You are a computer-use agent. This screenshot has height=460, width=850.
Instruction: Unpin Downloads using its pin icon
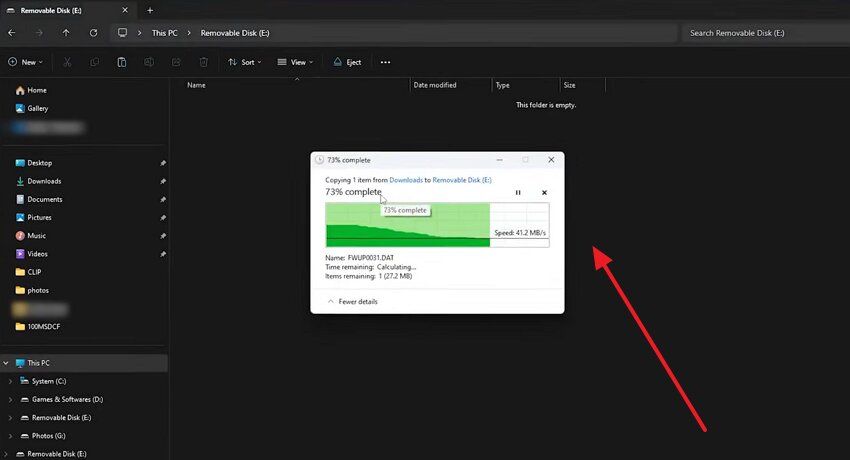(163, 182)
